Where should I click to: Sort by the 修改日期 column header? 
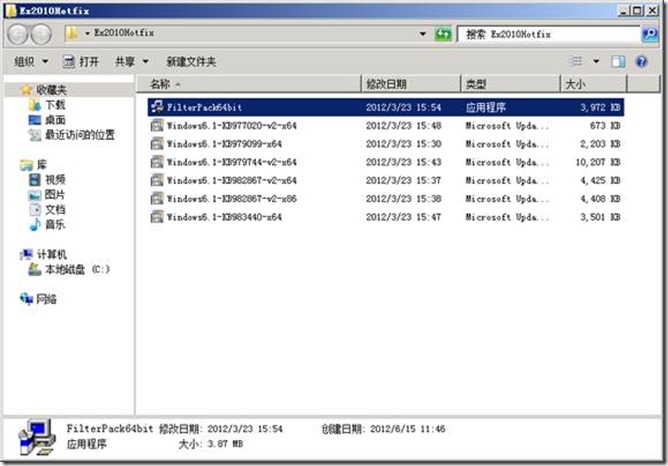point(411,84)
